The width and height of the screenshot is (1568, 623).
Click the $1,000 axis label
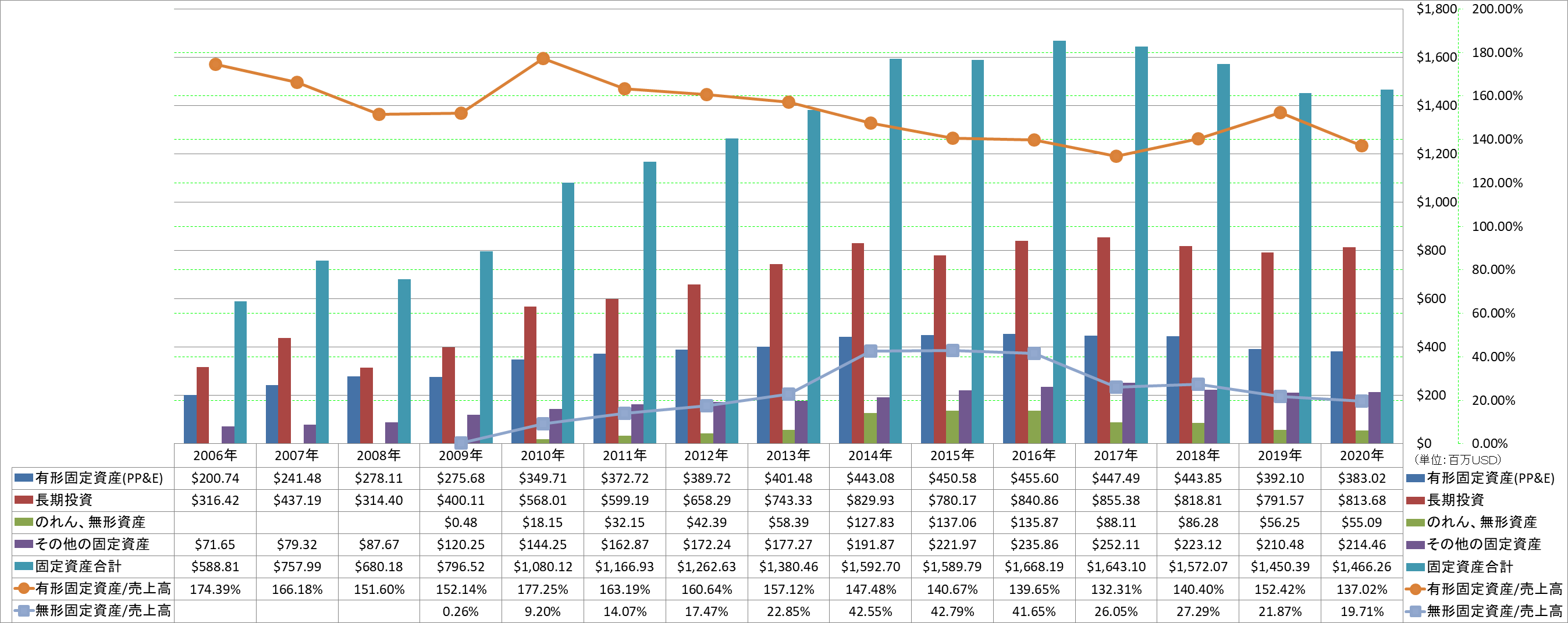[x=1437, y=202]
